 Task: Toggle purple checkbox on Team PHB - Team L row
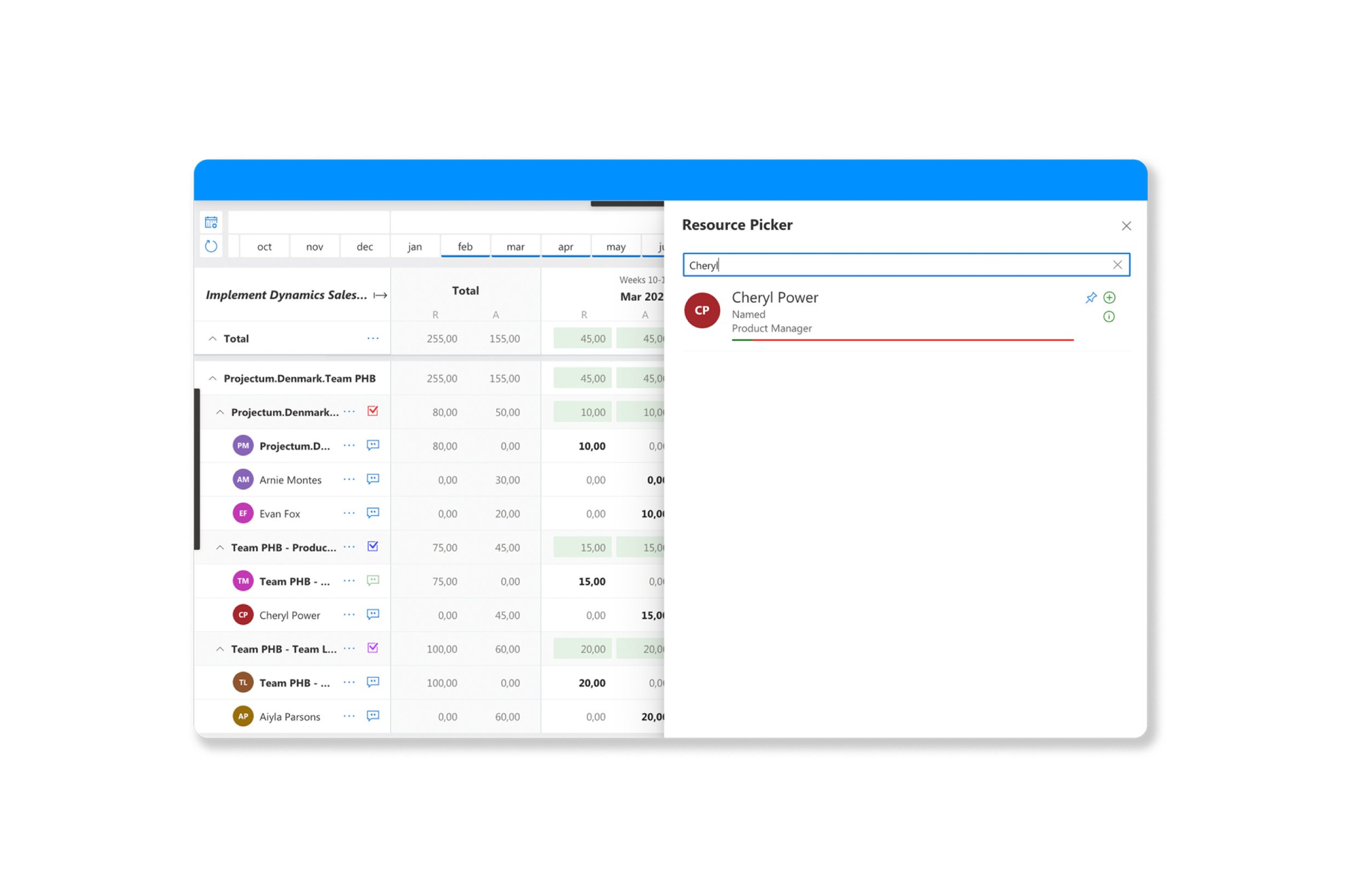coord(373,648)
